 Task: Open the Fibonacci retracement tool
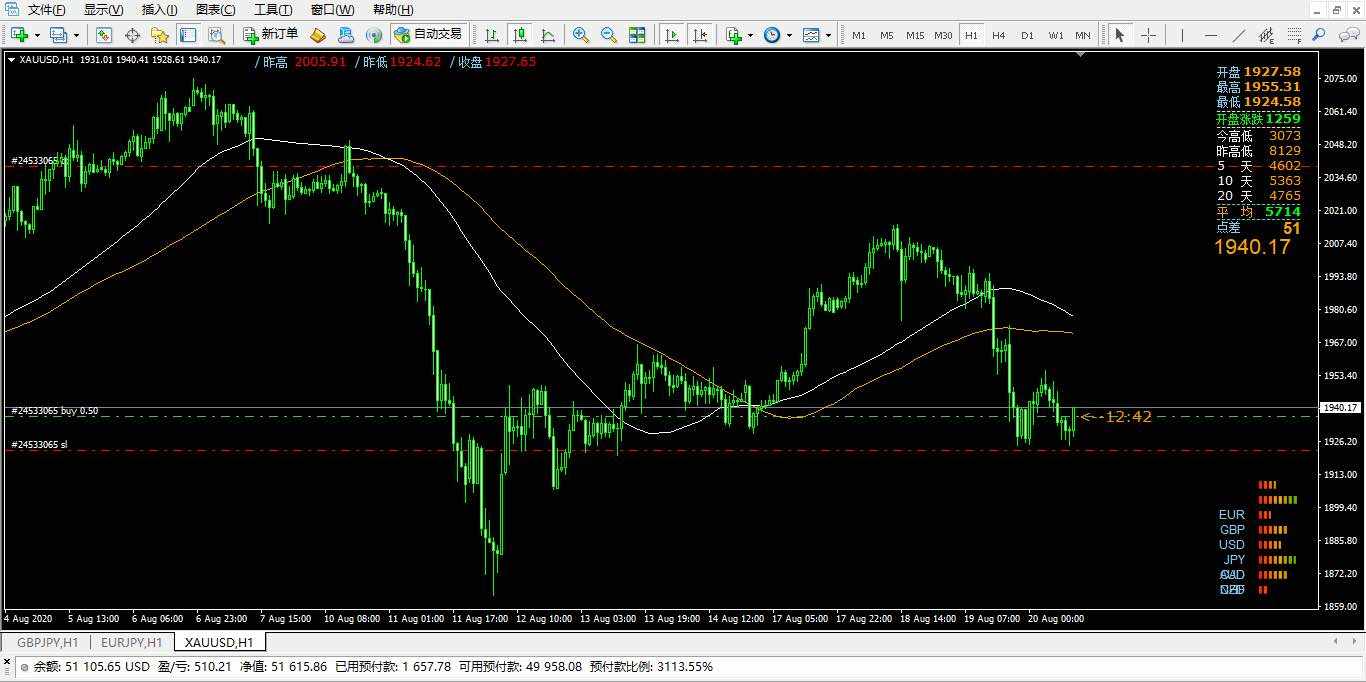click(x=1293, y=35)
